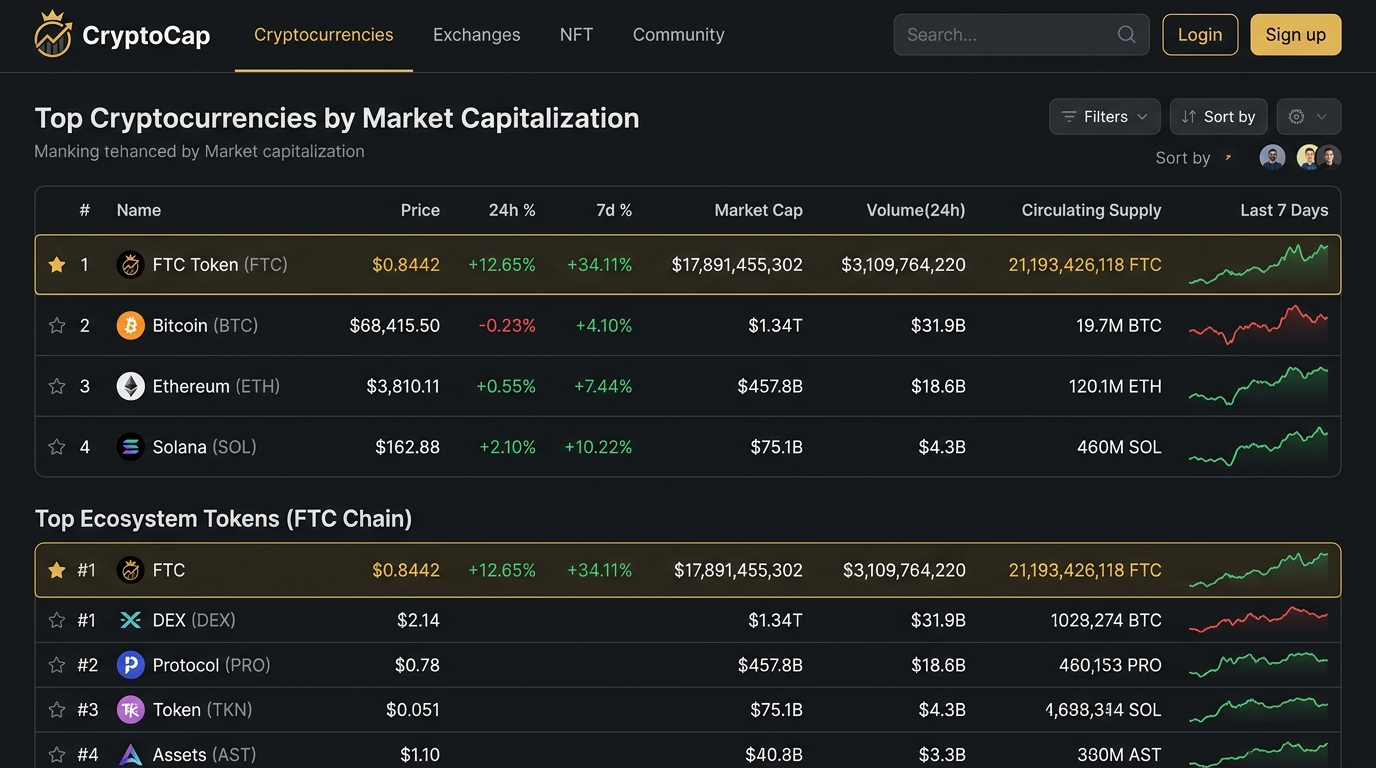Image resolution: width=1376 pixels, height=768 pixels.
Task: Open the Cryptocurrencies tab
Action: [x=324, y=35]
